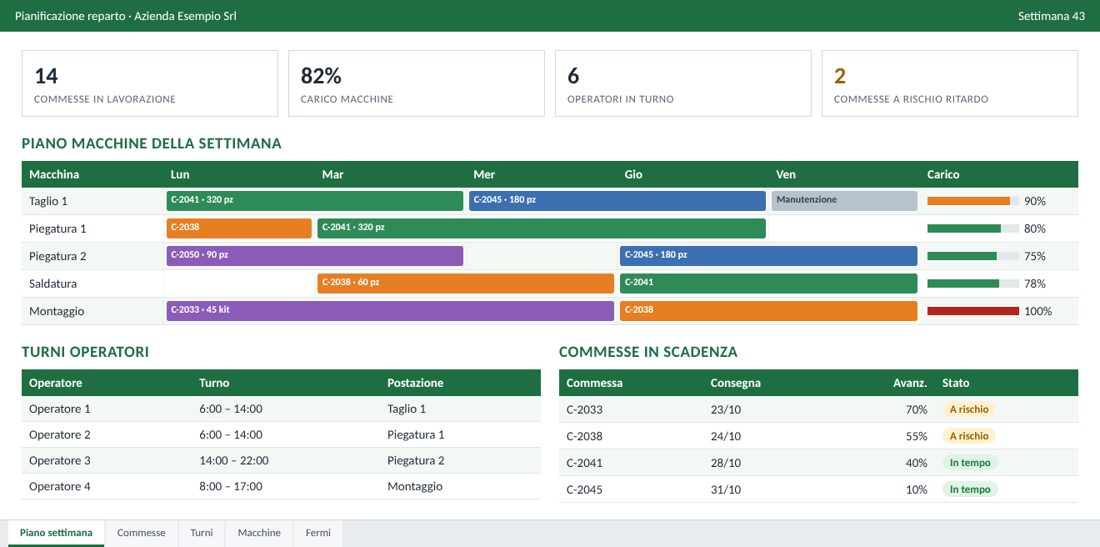Select the Piano settimana tab
1100x547 pixels.
[56, 533]
